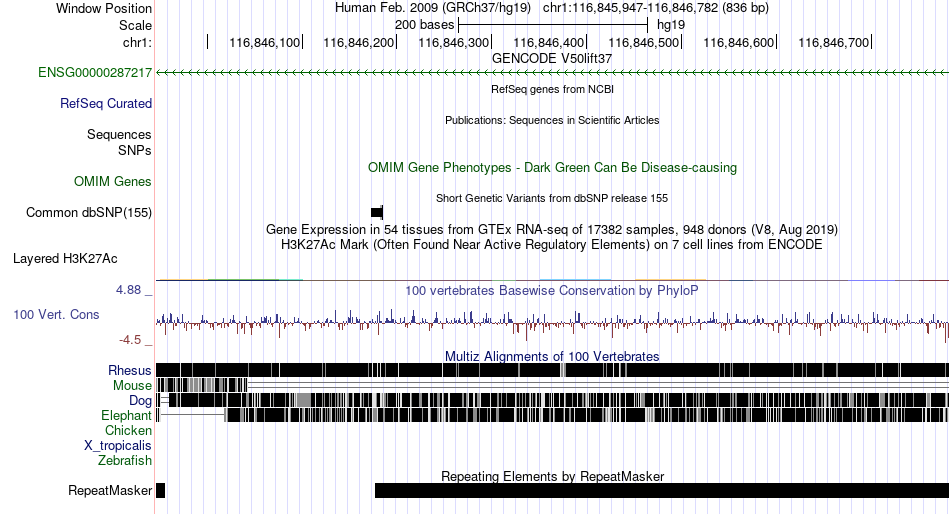The image size is (950, 514).
Task: Click the short RepeatMasker block next to its label
Action: click(x=161, y=490)
